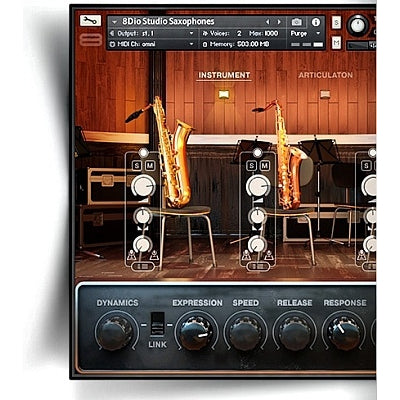Click the large volume knob on baritone sax strip
The image size is (400, 400).
pos(143,186)
